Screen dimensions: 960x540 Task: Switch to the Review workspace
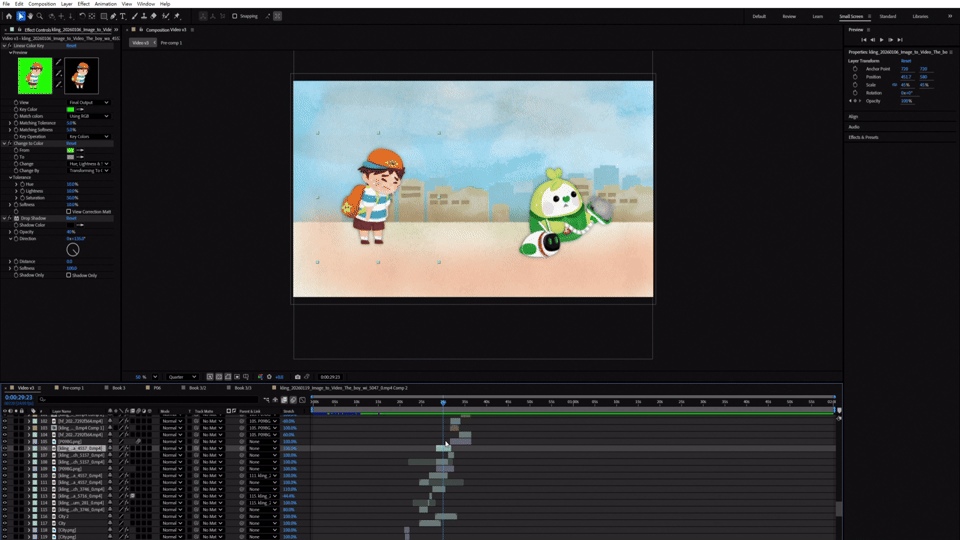point(789,17)
